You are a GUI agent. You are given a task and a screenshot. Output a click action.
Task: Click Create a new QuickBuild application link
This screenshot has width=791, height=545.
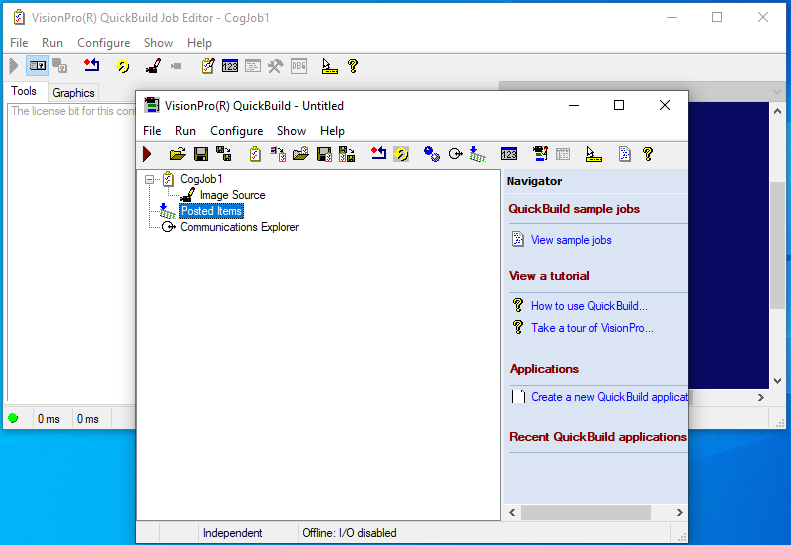click(x=609, y=397)
